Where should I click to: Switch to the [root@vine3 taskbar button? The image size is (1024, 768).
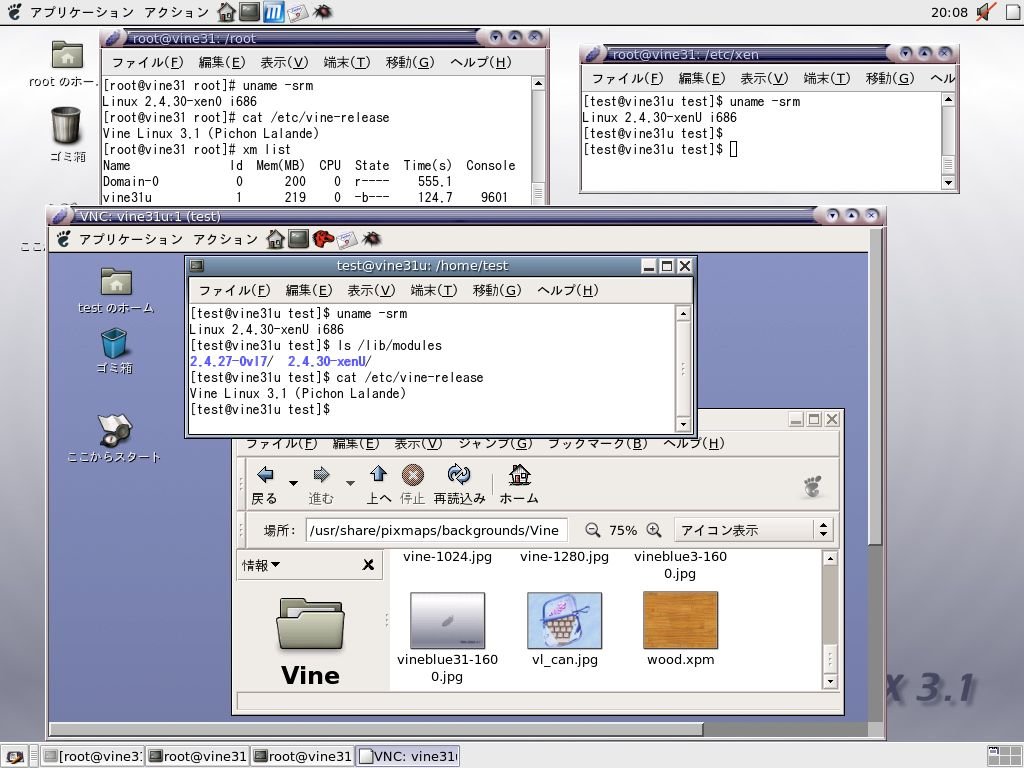pos(93,756)
